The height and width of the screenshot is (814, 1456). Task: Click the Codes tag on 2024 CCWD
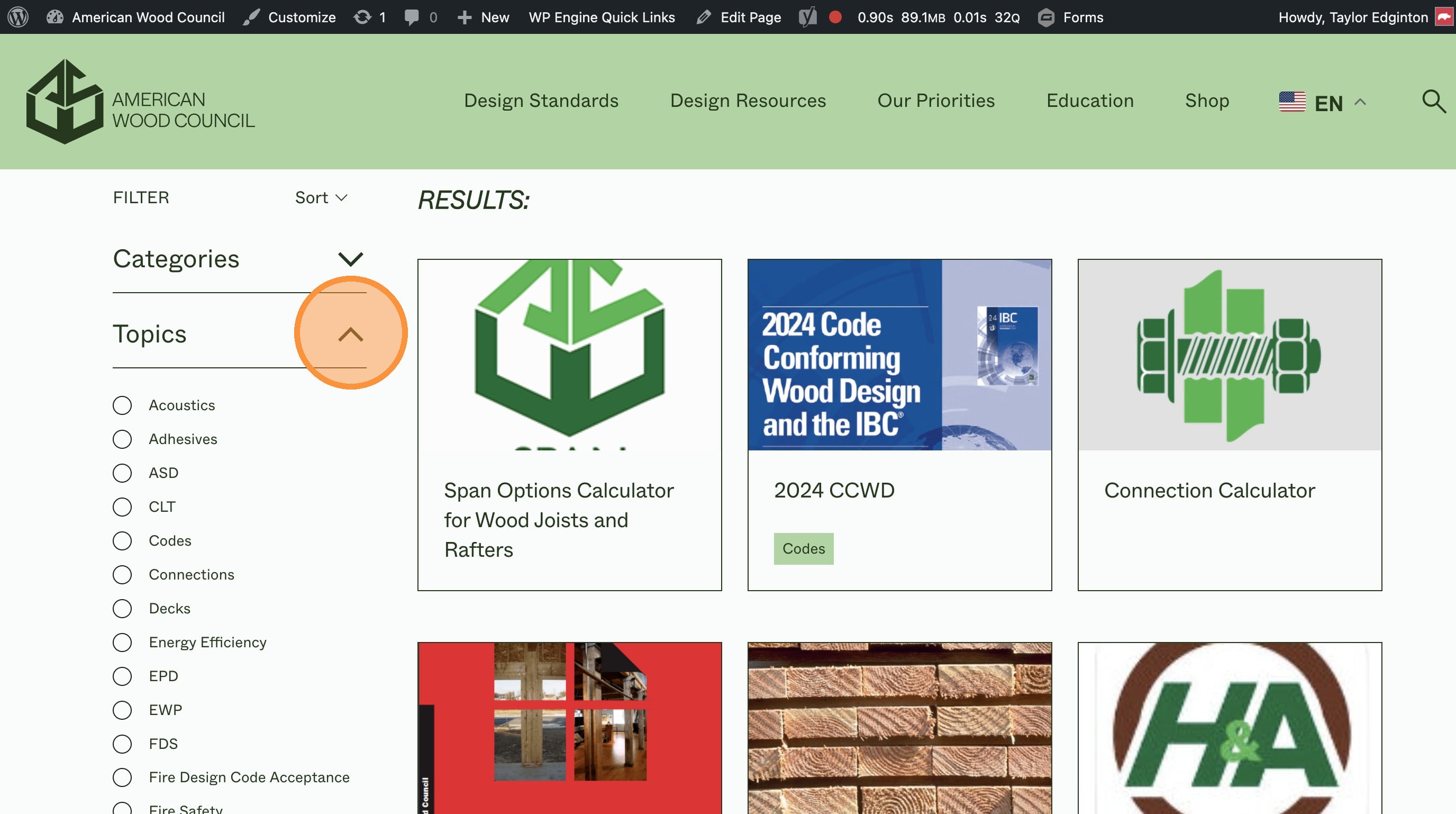click(803, 548)
